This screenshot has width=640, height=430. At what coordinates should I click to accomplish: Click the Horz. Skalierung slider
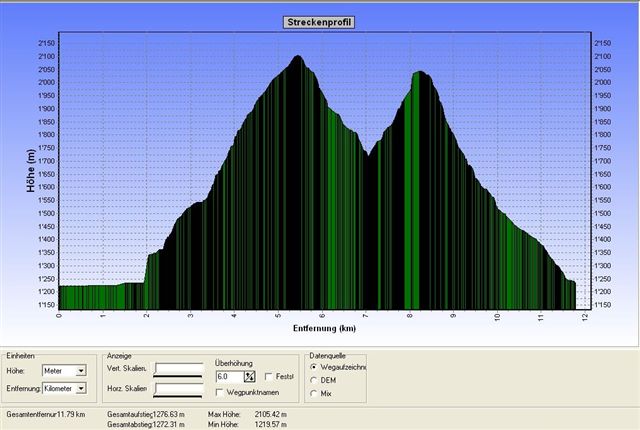pos(178,388)
